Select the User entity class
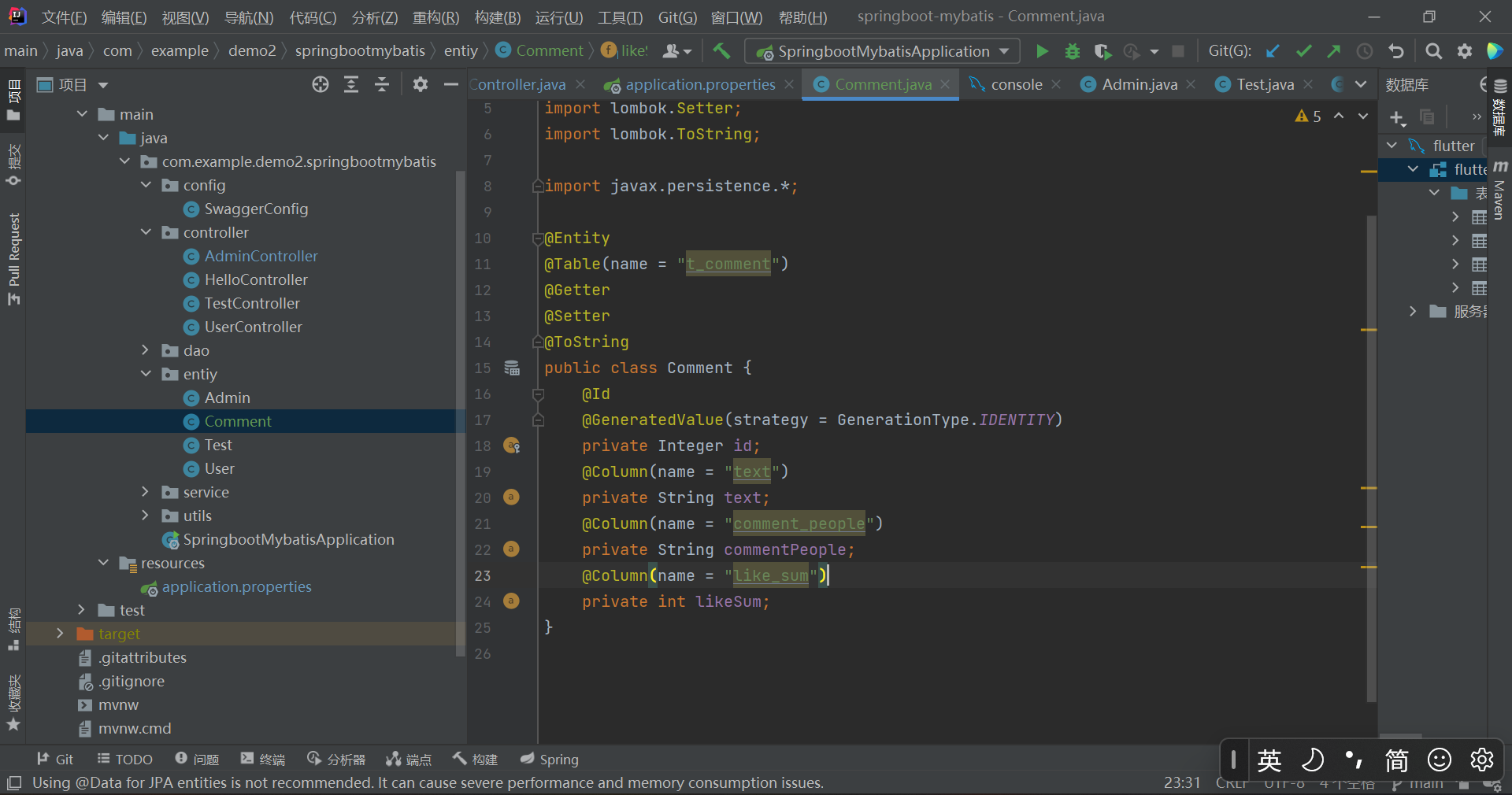The width and height of the screenshot is (1512, 795). (x=219, y=468)
